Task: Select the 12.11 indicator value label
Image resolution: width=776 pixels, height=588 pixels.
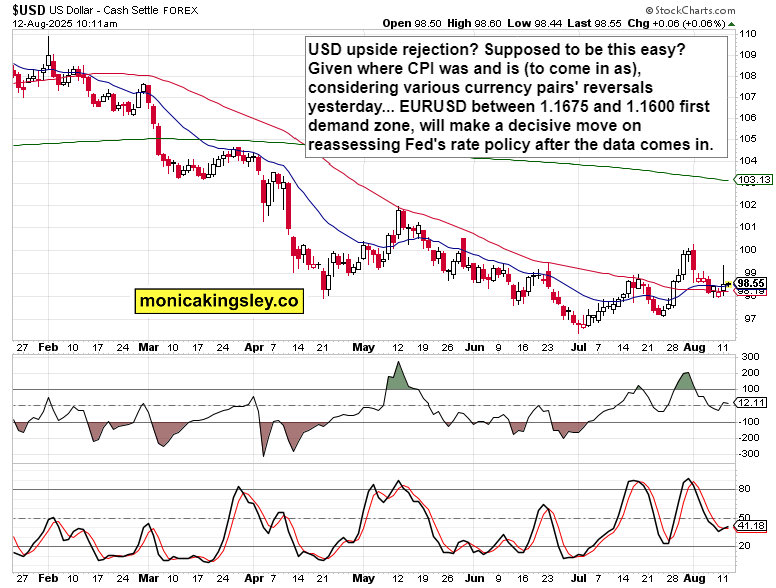Action: (750, 402)
